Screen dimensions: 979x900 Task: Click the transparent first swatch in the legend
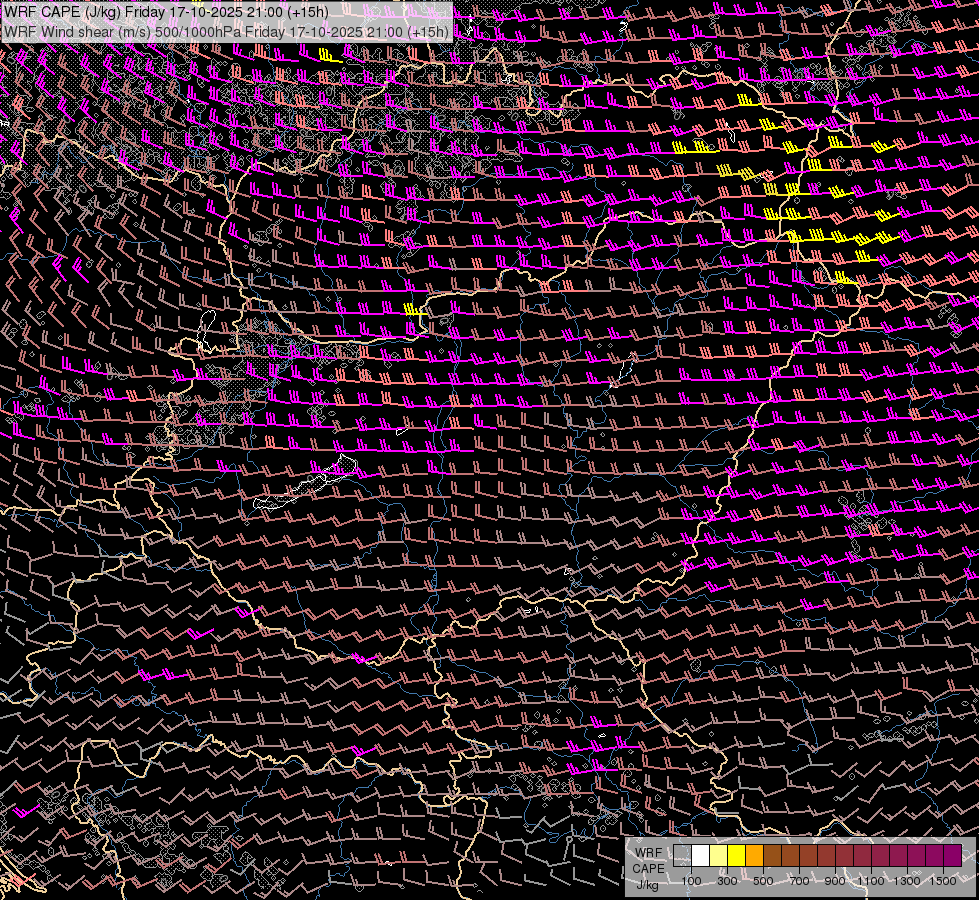[682, 855]
